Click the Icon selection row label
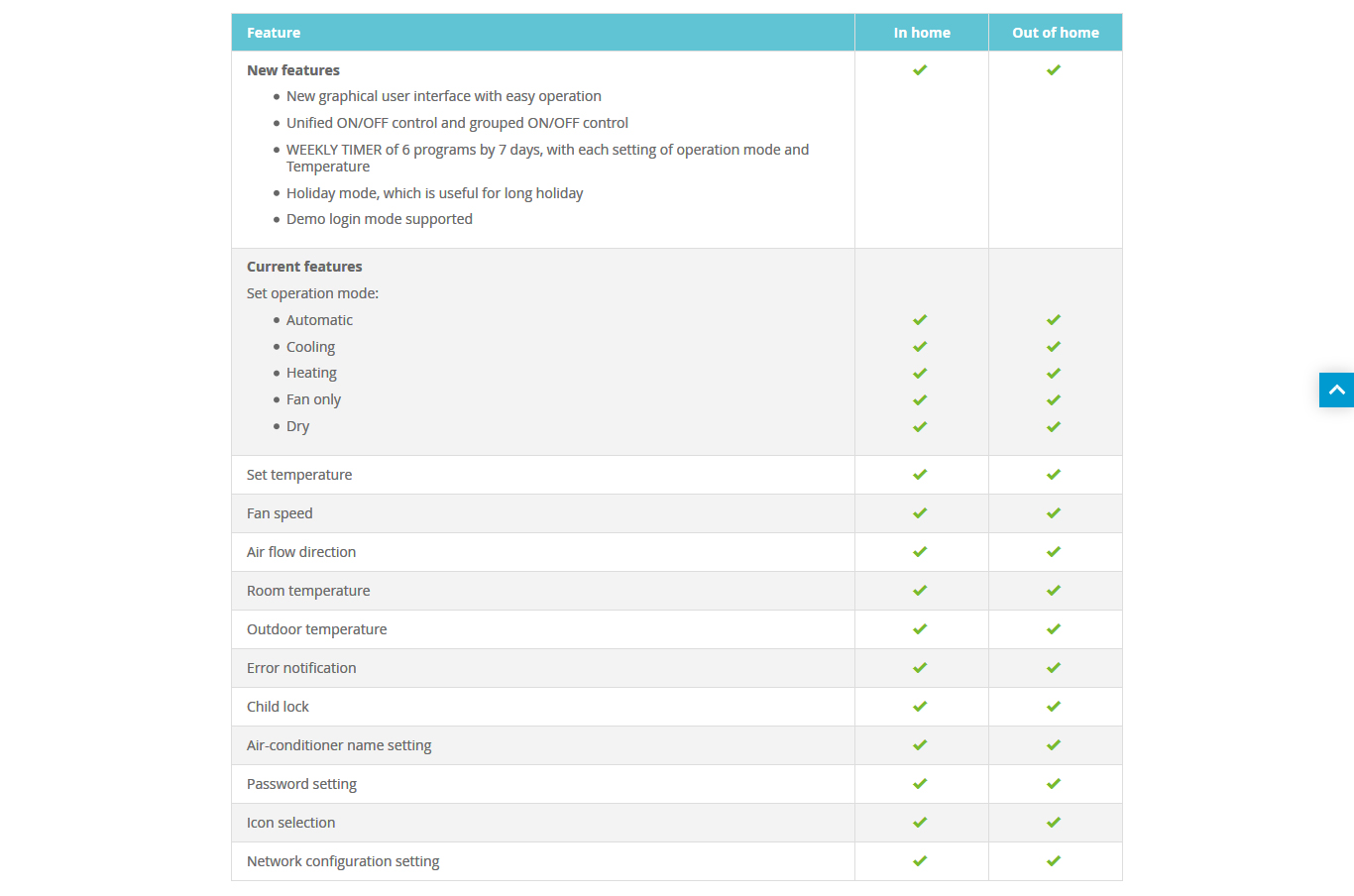This screenshot has width=1354, height=896. pos(291,823)
